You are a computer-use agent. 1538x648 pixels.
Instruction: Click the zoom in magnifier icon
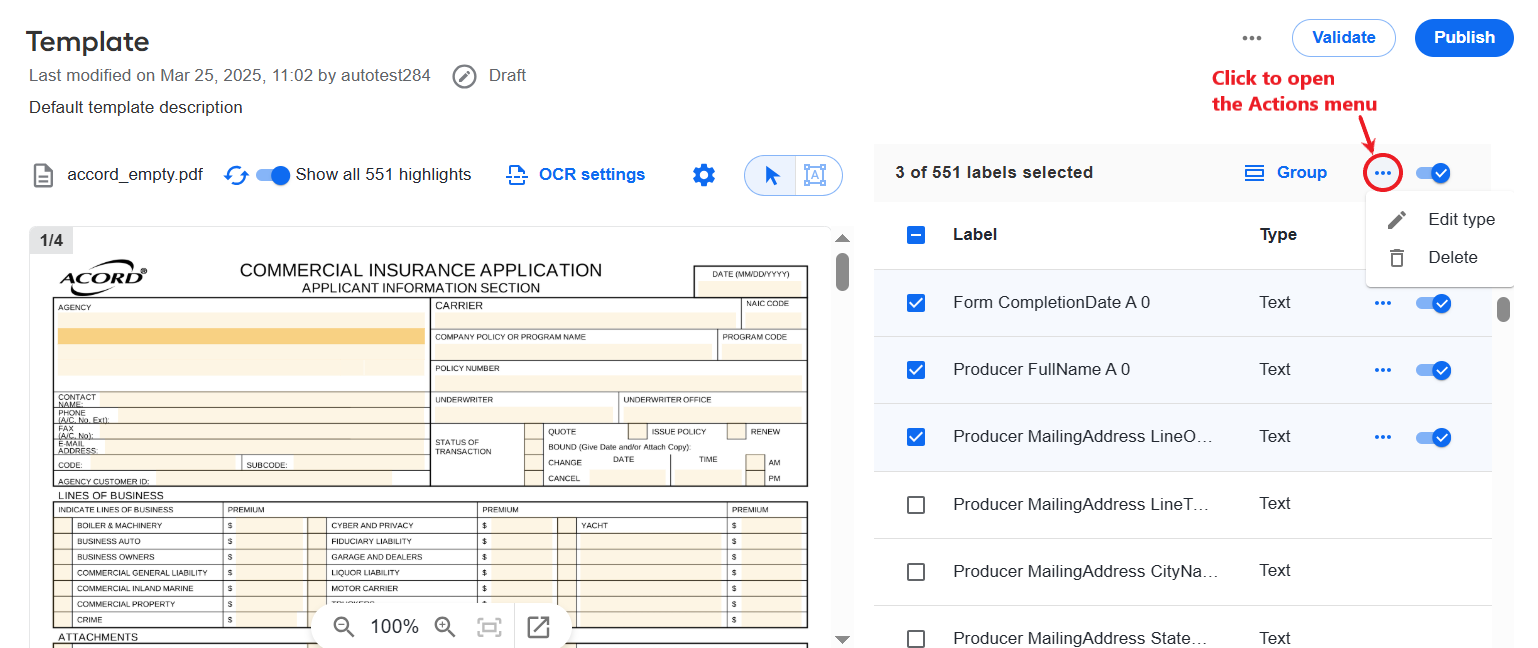(445, 627)
